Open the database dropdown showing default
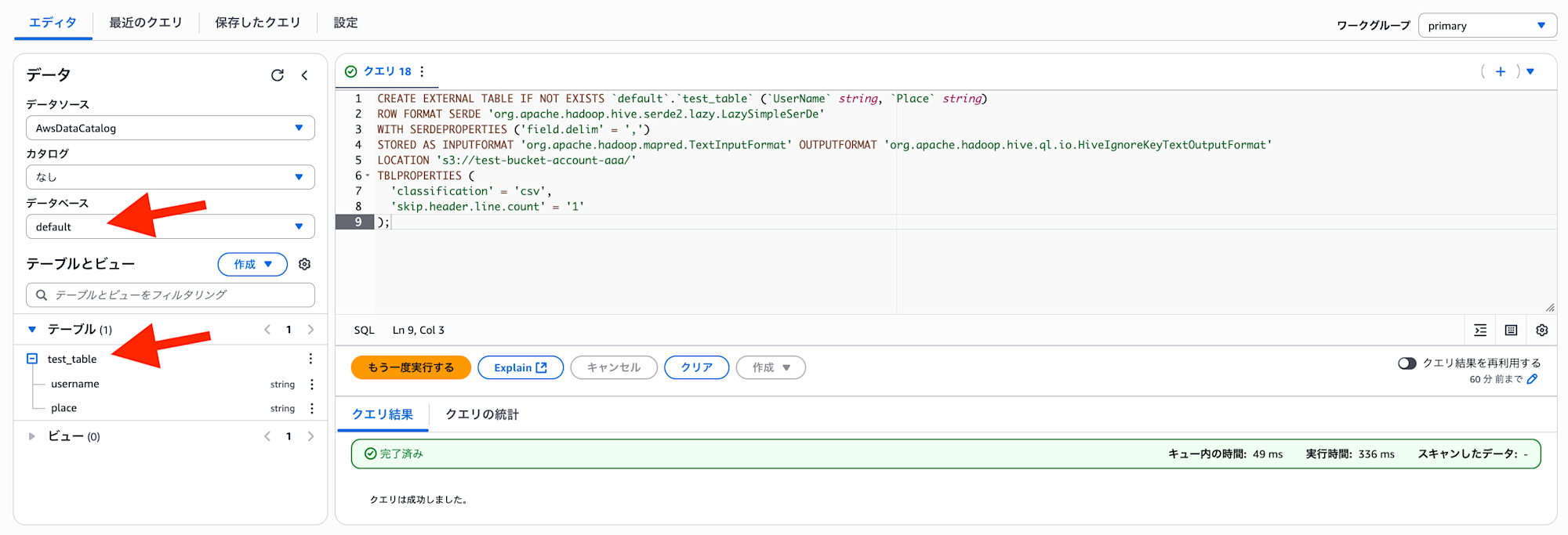1568x535 pixels. pyautogui.click(x=170, y=226)
